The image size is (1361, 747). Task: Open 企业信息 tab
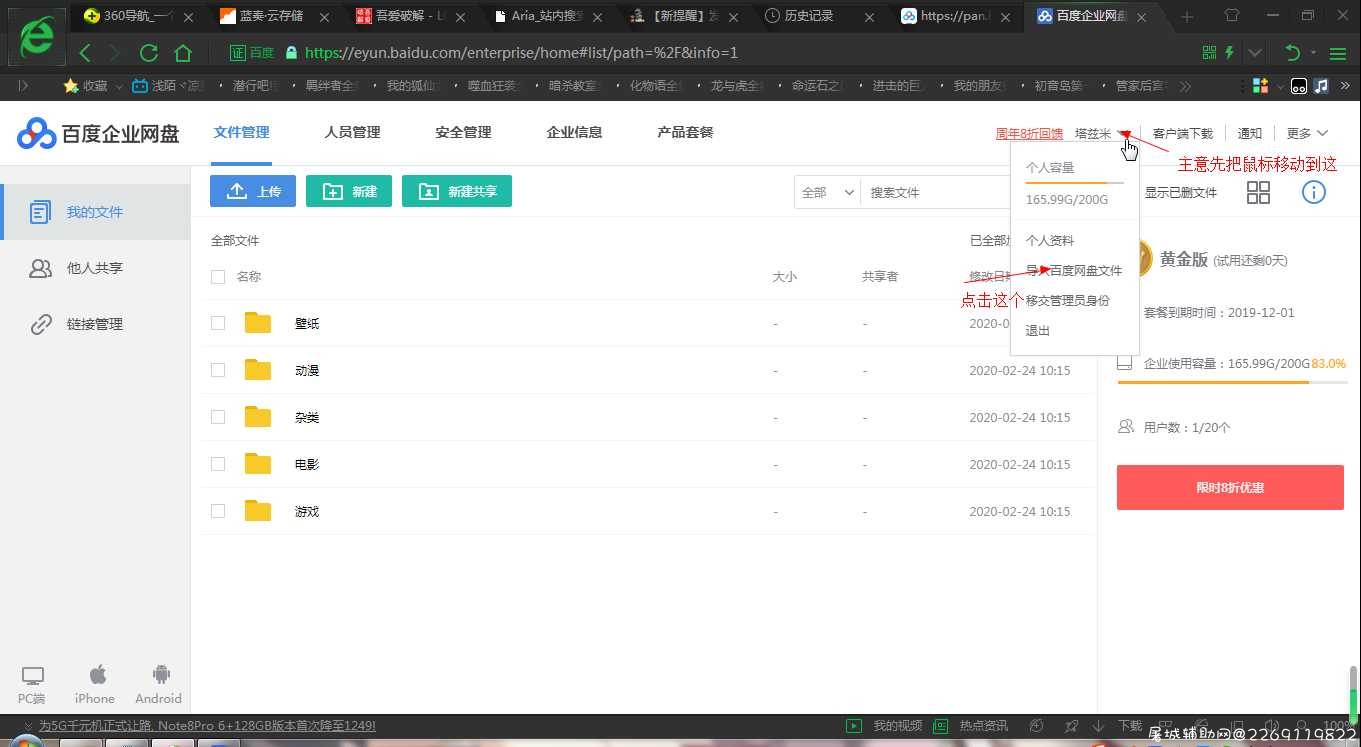(x=574, y=132)
